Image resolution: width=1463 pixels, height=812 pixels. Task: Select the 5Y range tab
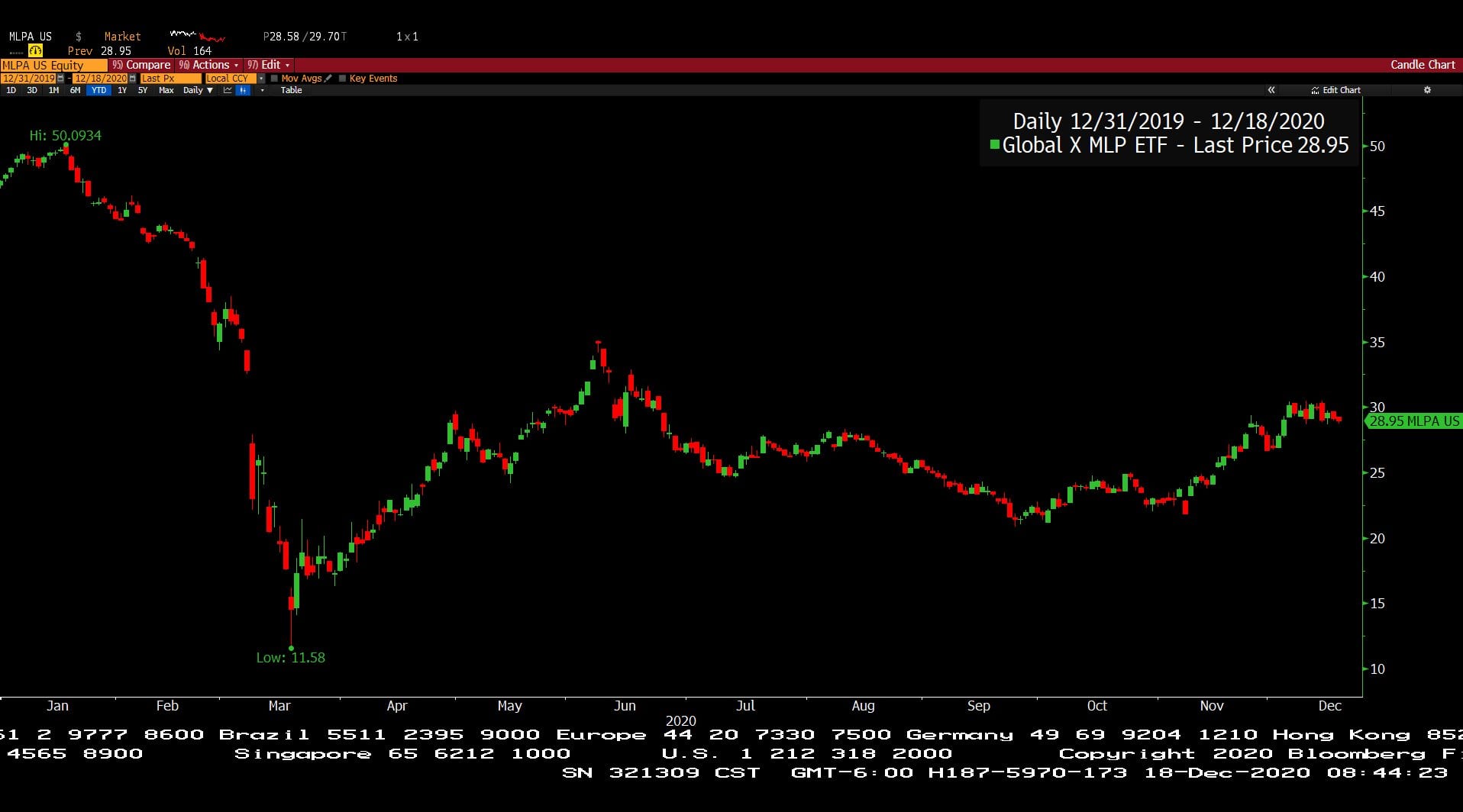(x=143, y=90)
